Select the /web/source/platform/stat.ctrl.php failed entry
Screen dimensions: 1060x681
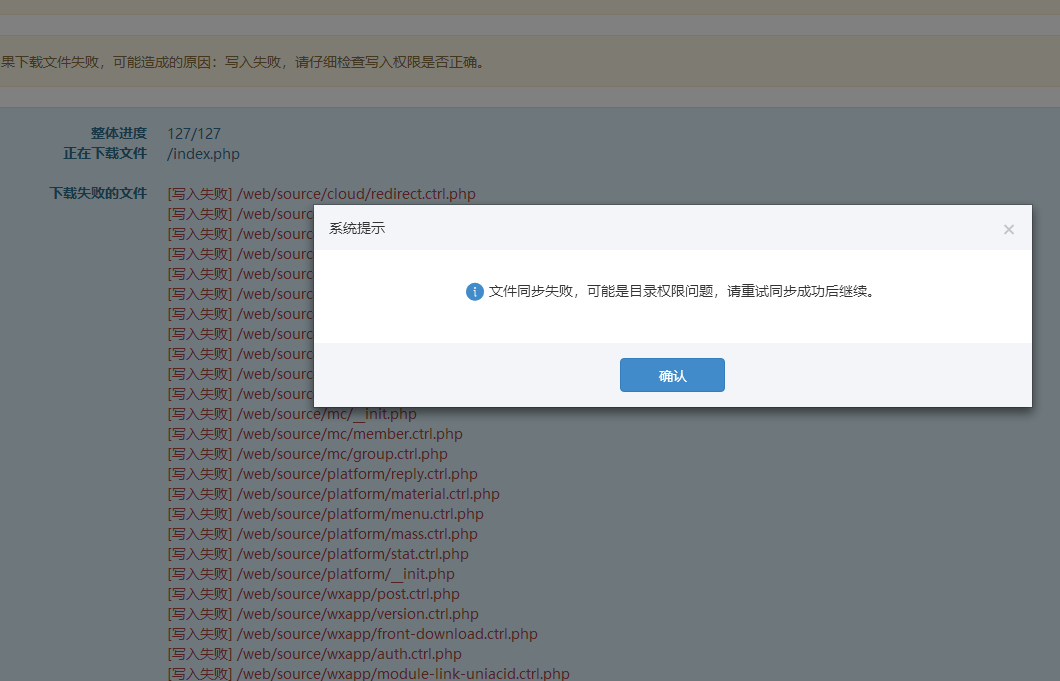point(318,554)
